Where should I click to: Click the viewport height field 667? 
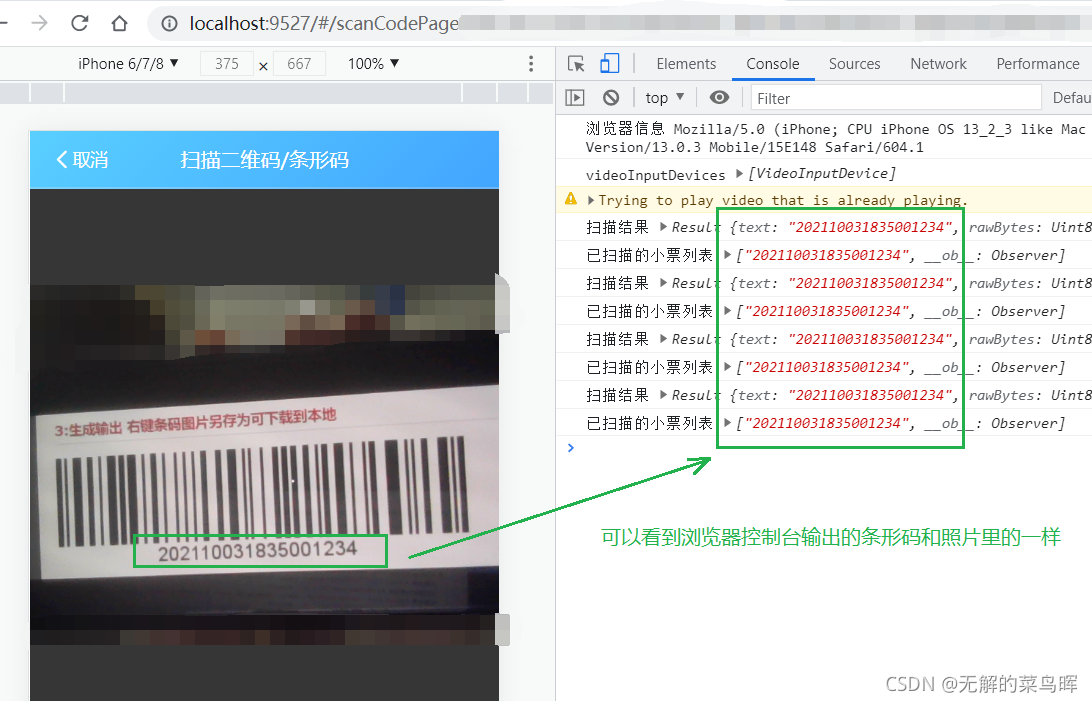pyautogui.click(x=299, y=64)
